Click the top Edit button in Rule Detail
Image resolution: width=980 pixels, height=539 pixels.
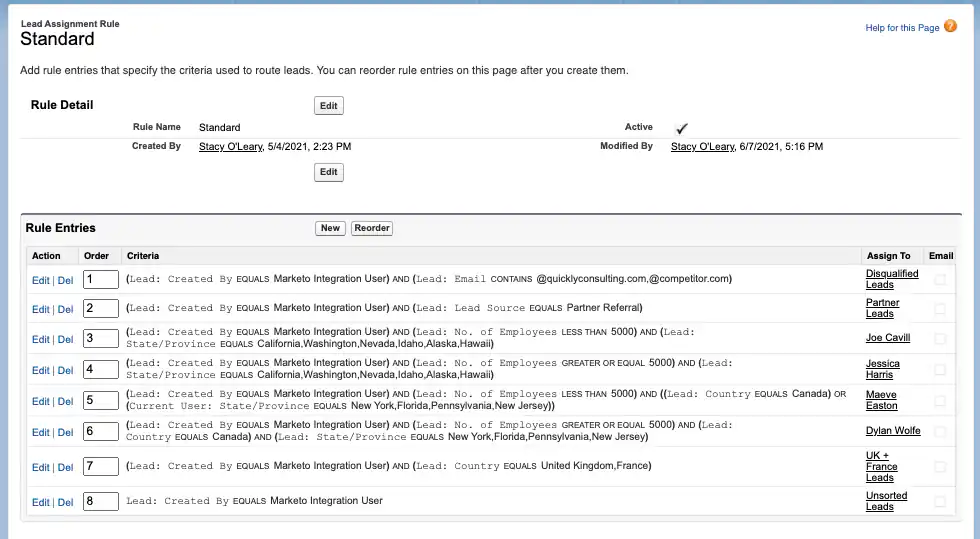(329, 106)
